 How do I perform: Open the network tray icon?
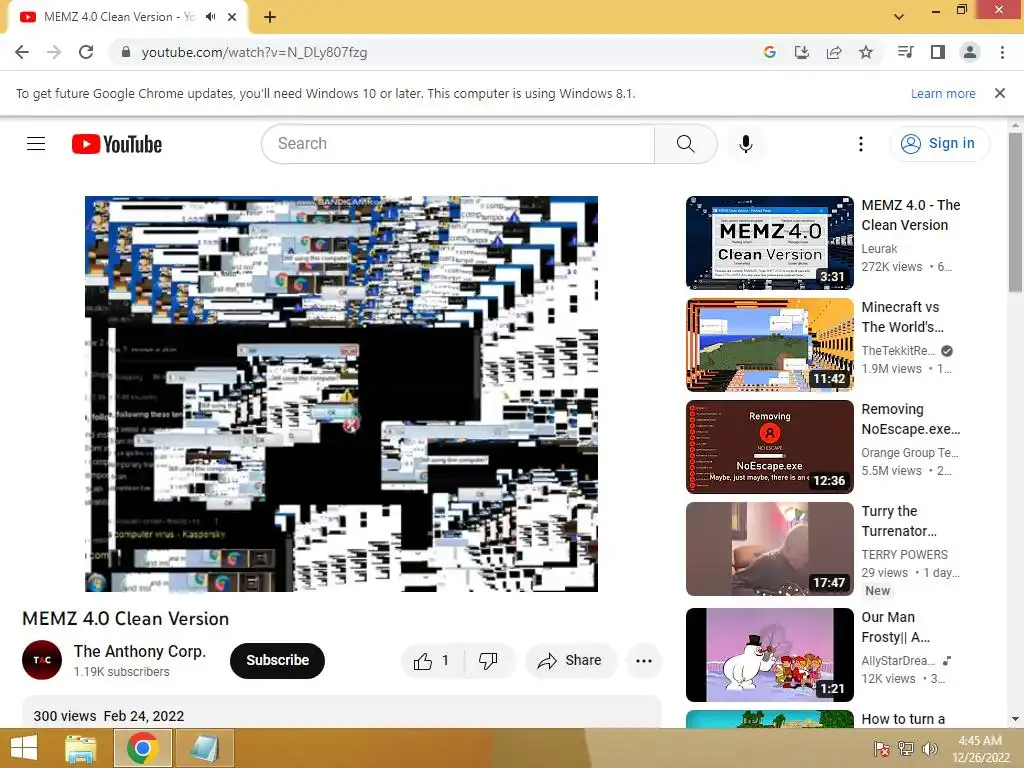(905, 749)
